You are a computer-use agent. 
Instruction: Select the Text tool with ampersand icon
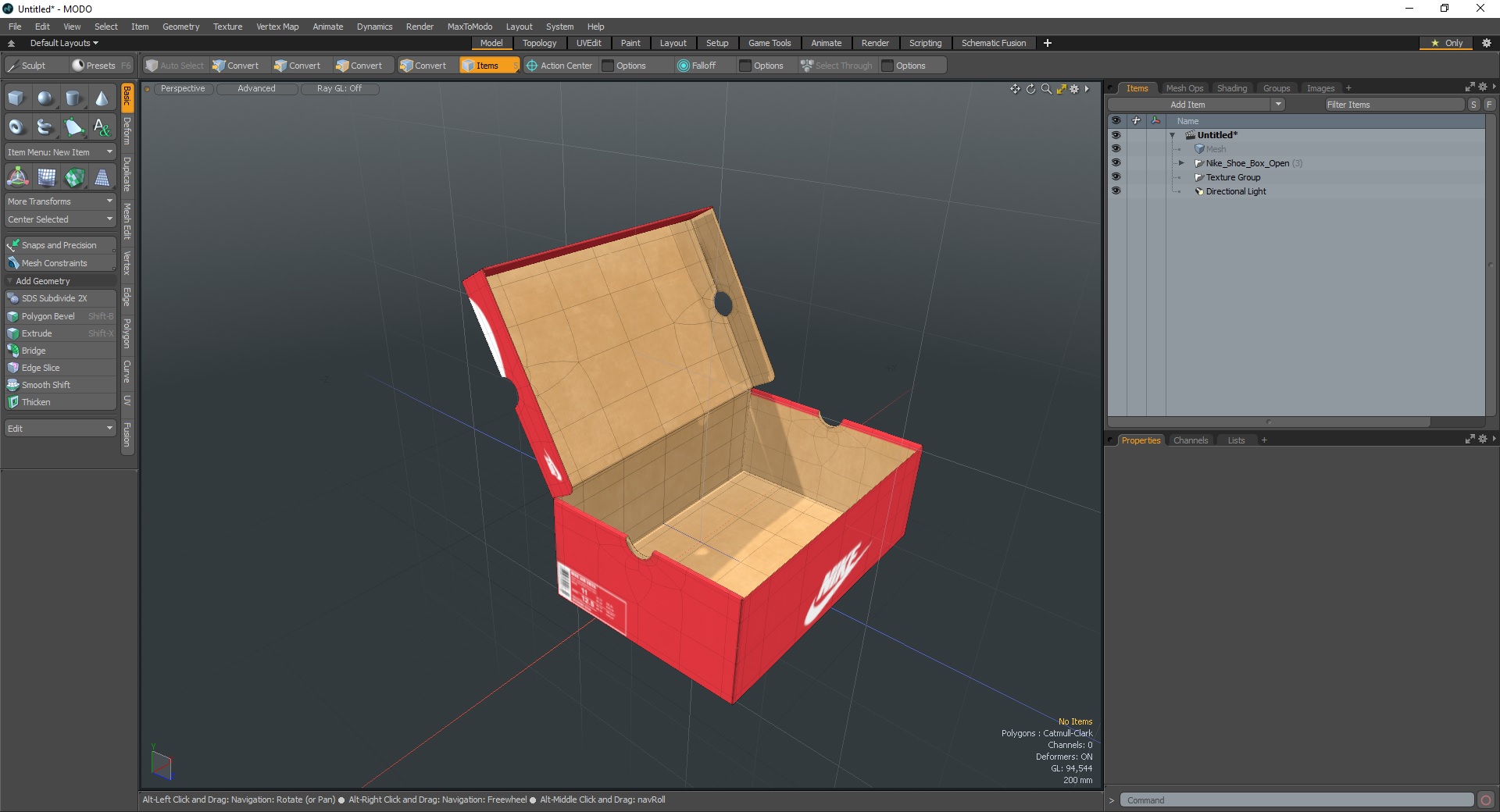pyautogui.click(x=102, y=126)
